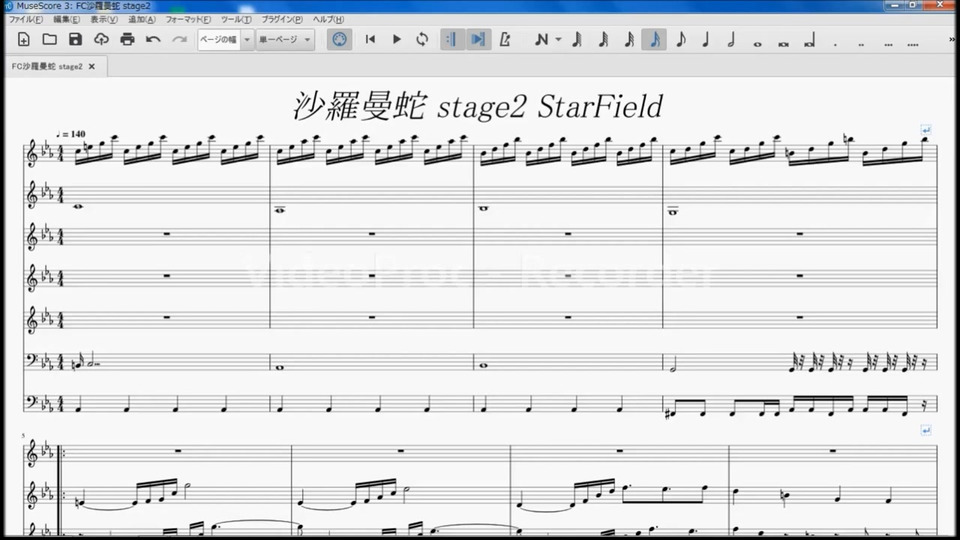Viewport: 960px width, 540px height.
Task: Print the score
Action: pos(127,40)
